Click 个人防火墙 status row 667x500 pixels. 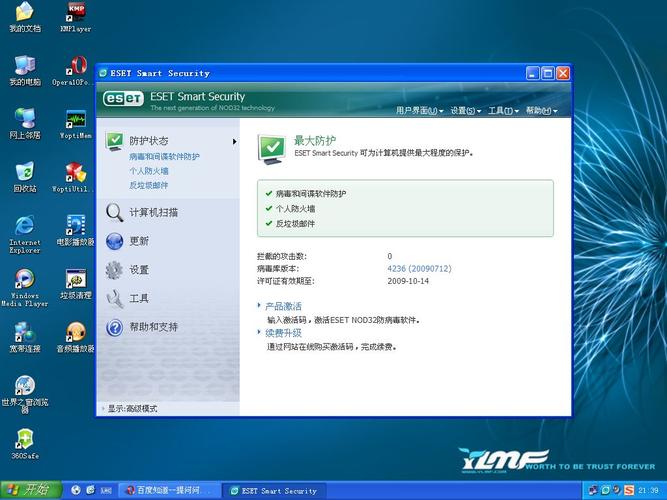pos(291,209)
